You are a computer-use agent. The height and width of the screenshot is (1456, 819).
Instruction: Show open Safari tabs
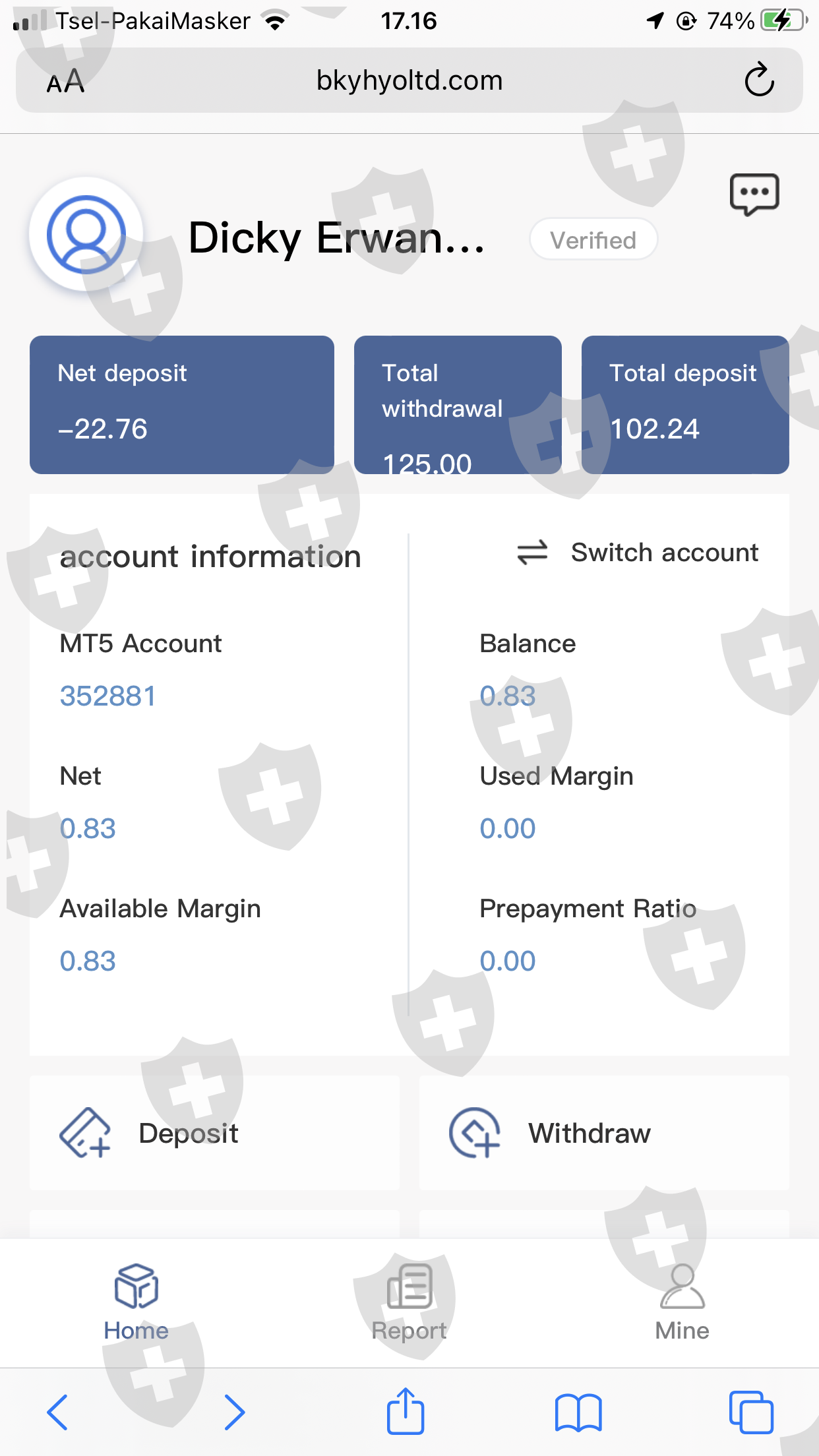point(751,1412)
